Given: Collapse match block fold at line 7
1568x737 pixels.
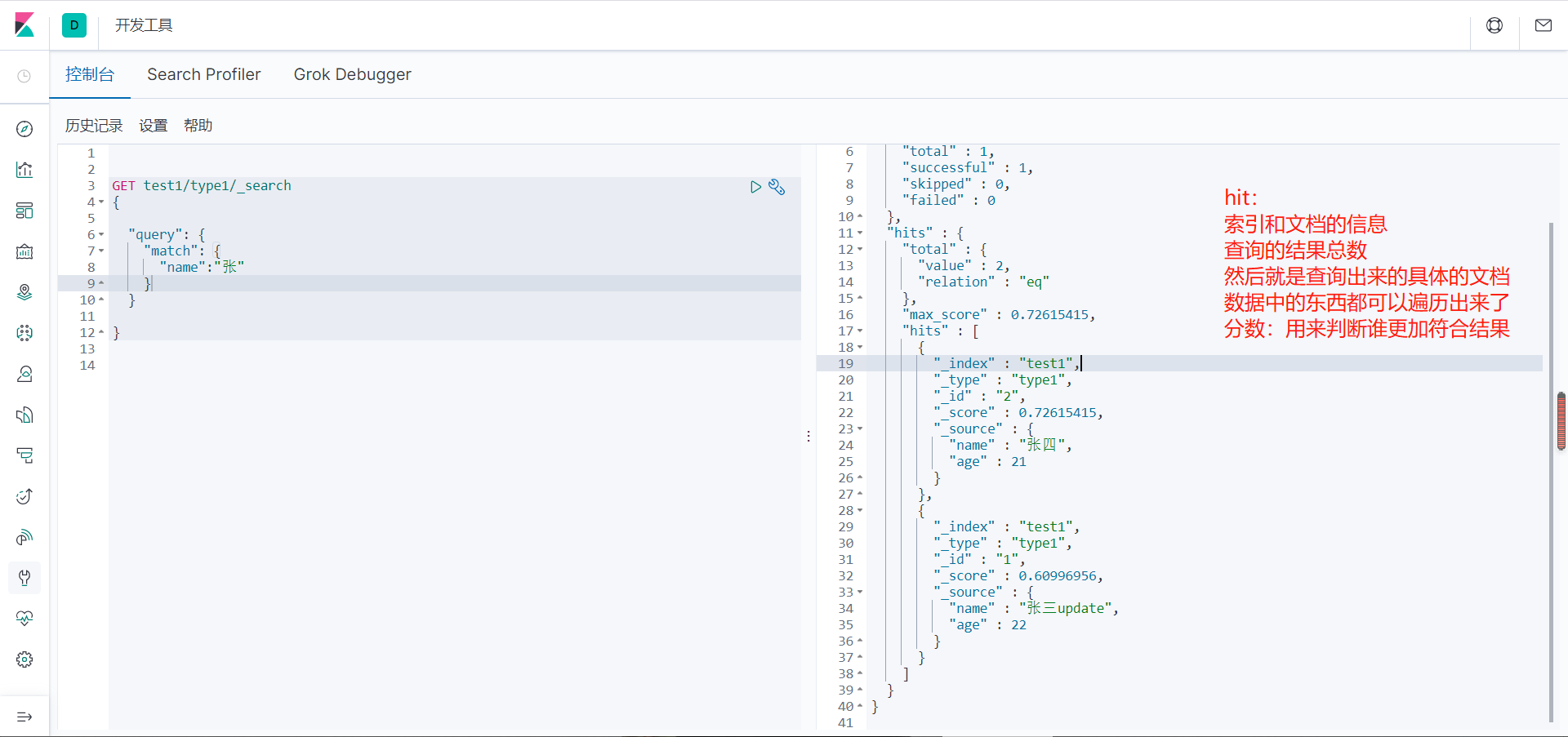Looking at the screenshot, I should tap(101, 251).
